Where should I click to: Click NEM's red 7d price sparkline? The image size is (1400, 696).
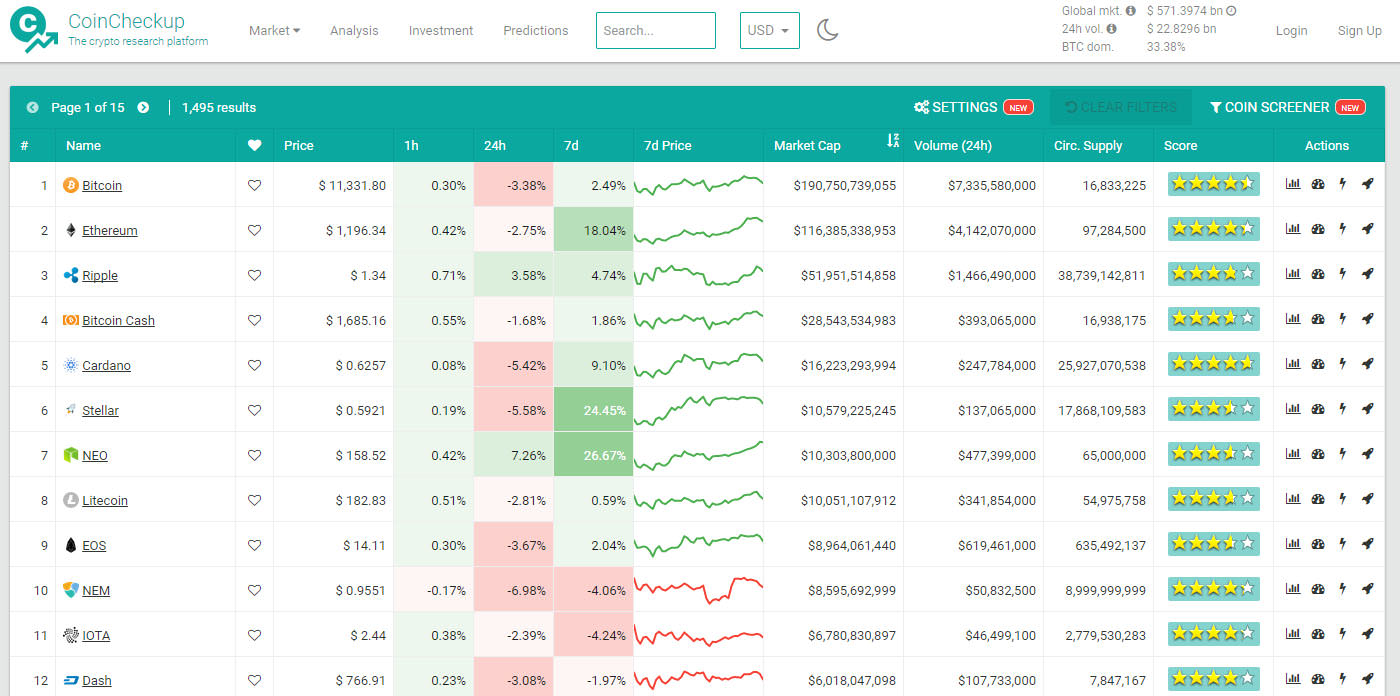coord(698,588)
